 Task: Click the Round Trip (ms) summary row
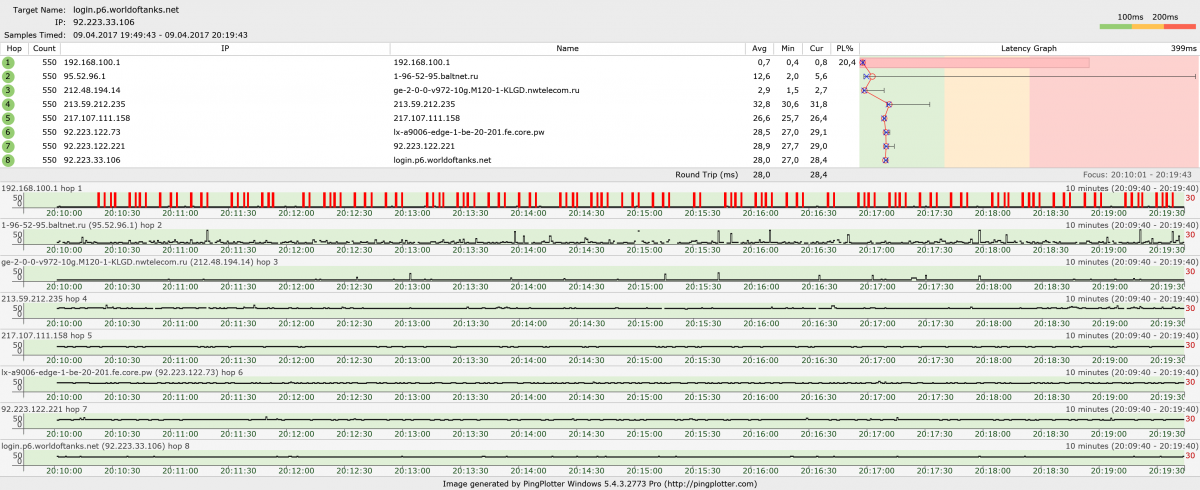coord(706,174)
